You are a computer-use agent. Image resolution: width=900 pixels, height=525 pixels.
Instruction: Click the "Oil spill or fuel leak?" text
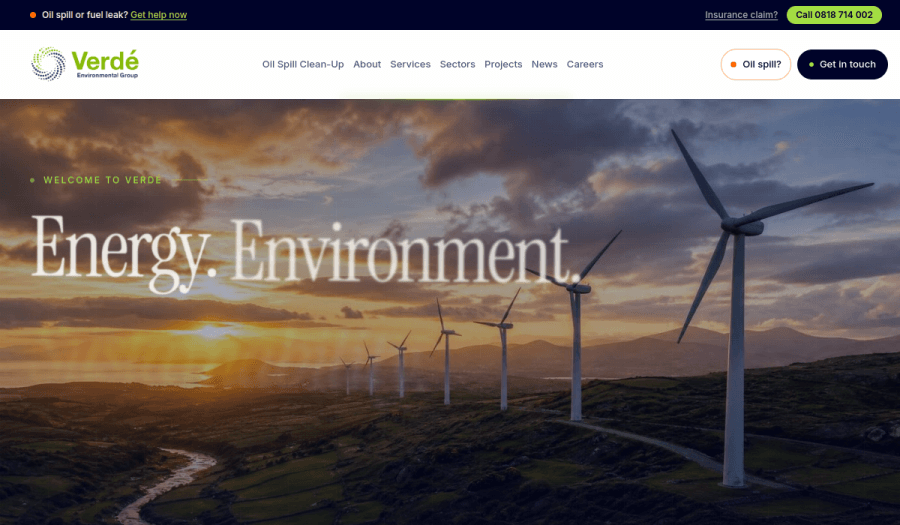[x=85, y=15]
